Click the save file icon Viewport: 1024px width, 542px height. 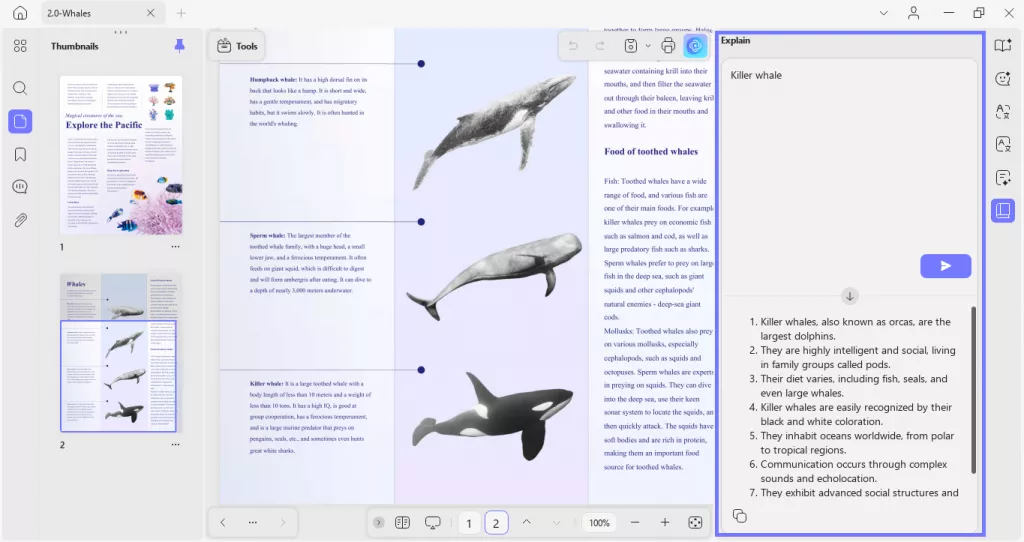tap(631, 46)
